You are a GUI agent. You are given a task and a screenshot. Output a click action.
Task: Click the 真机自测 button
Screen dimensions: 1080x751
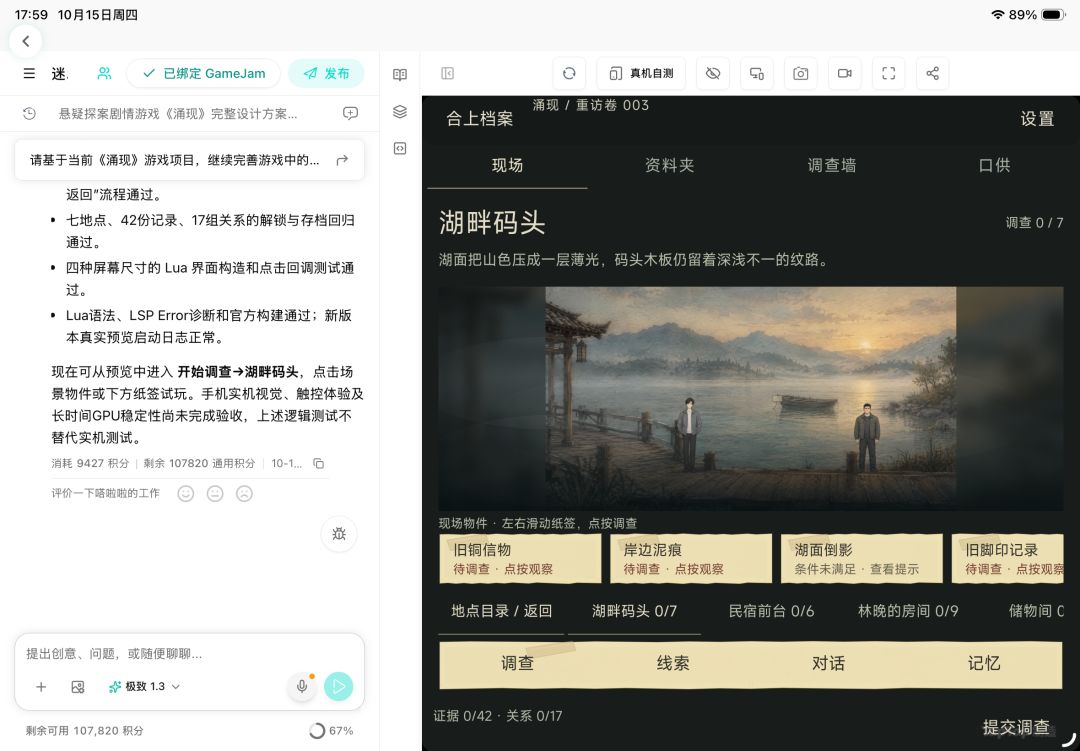pyautogui.click(x=641, y=73)
